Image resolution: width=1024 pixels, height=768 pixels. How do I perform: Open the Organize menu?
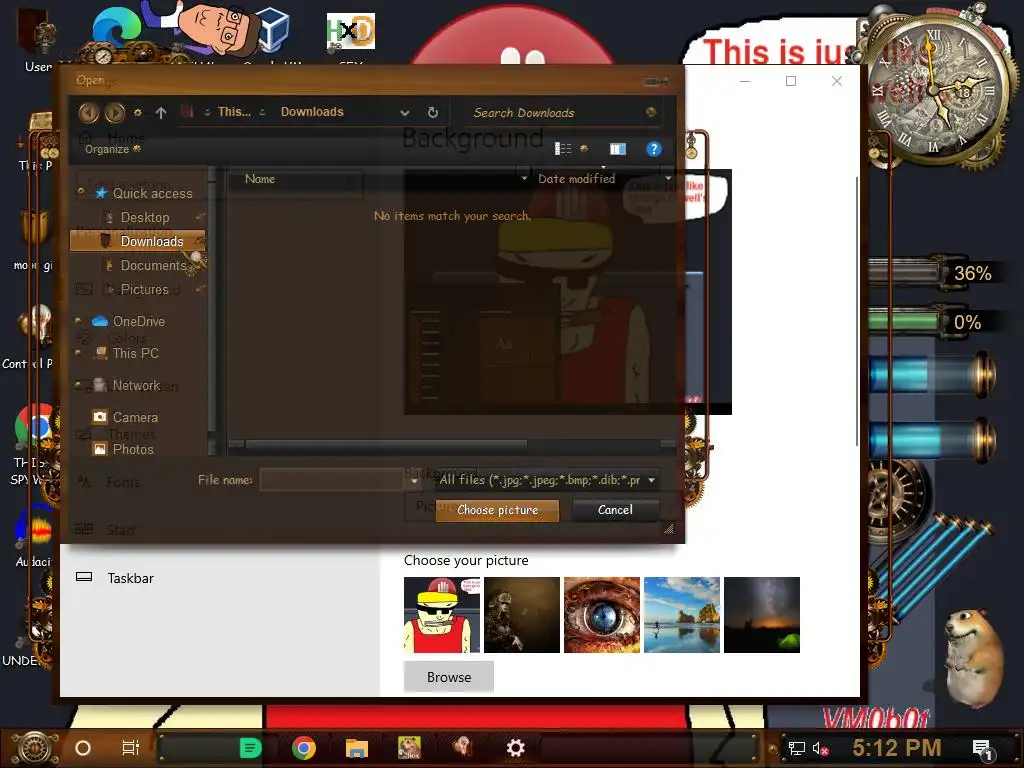(x=112, y=149)
